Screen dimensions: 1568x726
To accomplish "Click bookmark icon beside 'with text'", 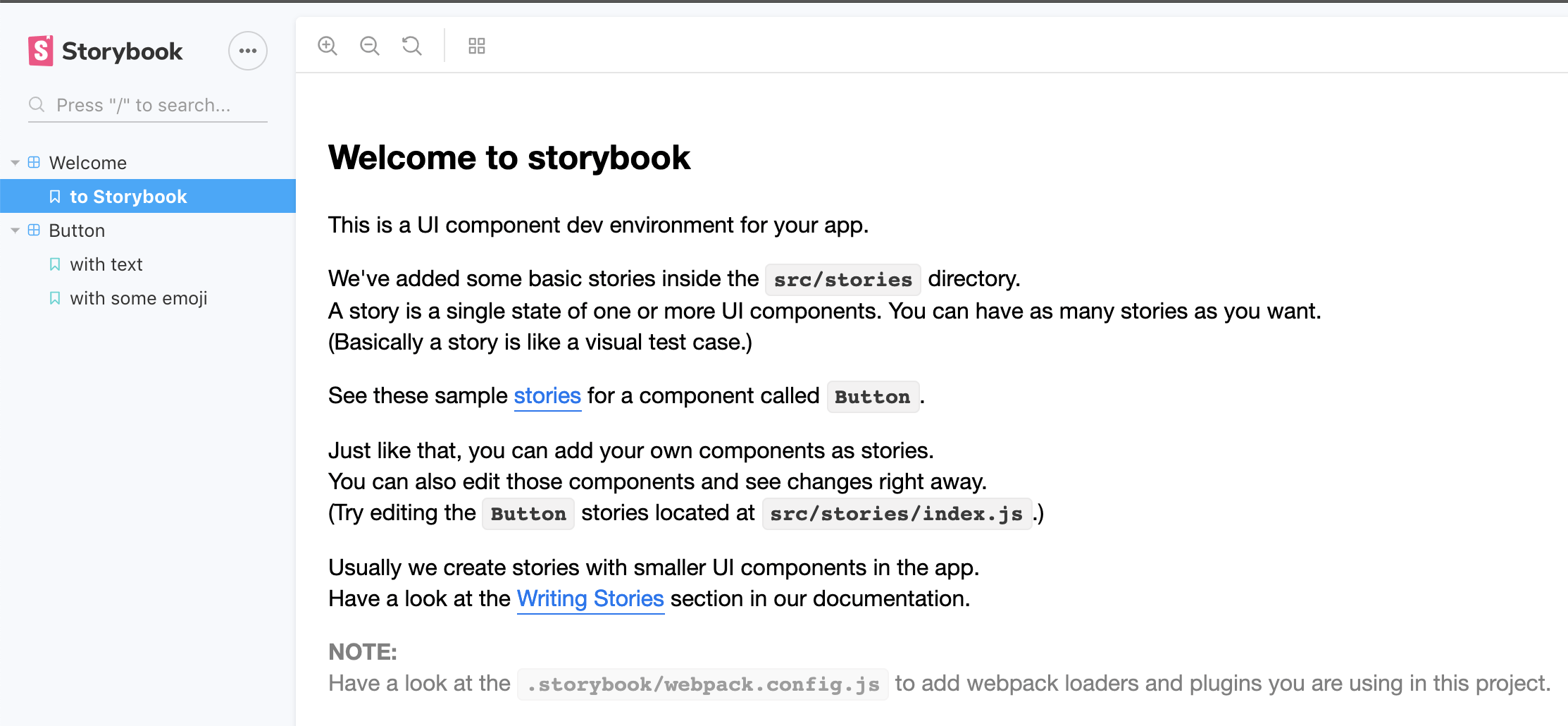I will 55,264.
